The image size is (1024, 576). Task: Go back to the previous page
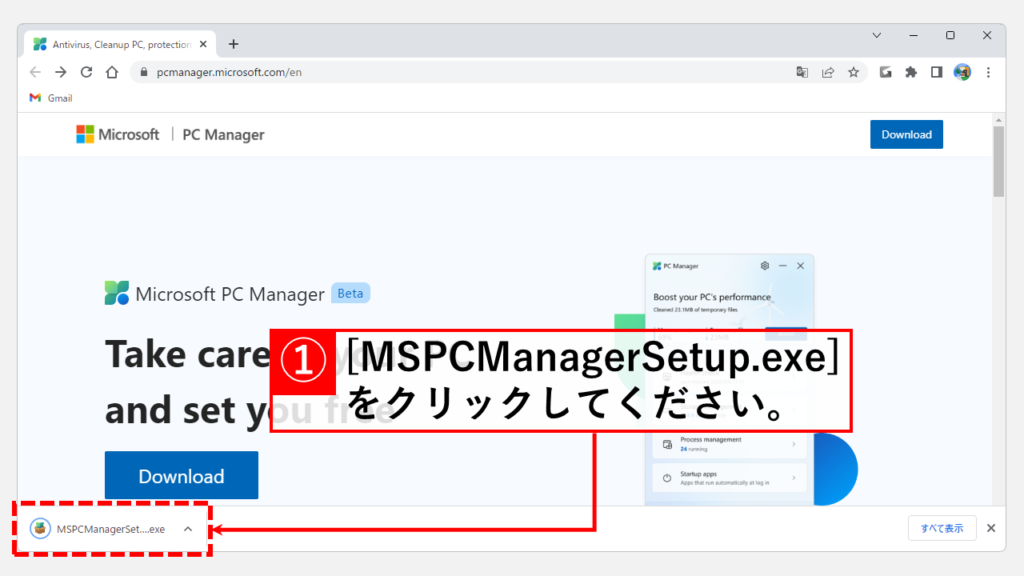coord(35,72)
